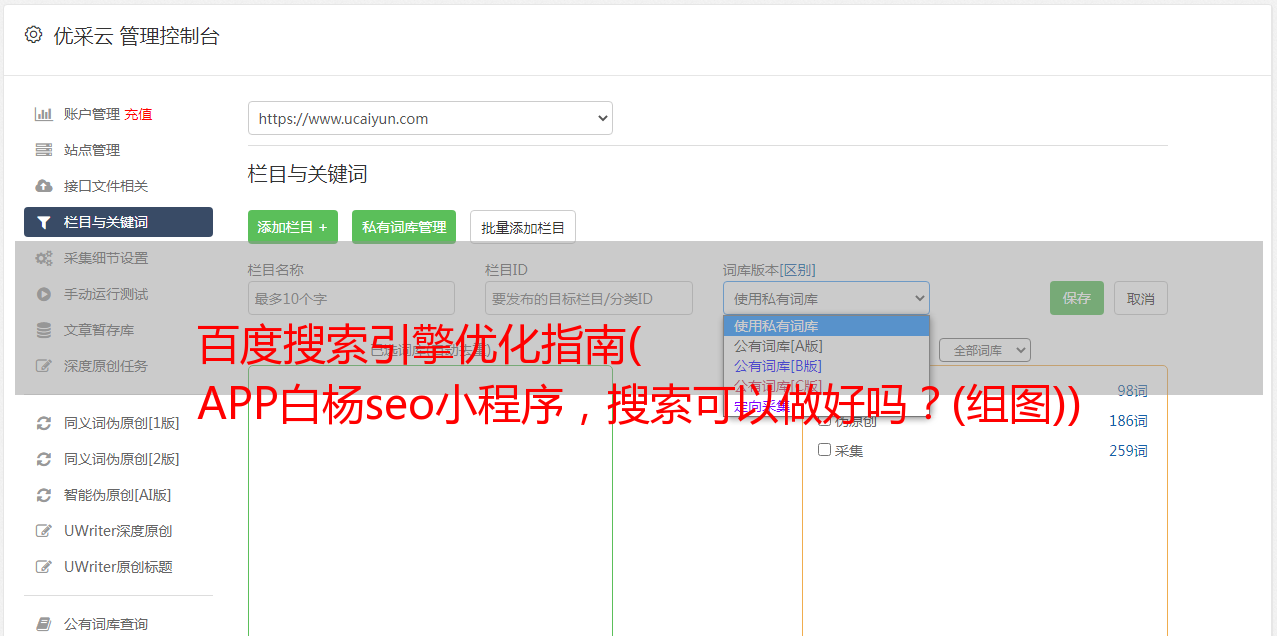Open the 栏目与关键词 sidebar item
1277x636 pixels.
tap(118, 222)
